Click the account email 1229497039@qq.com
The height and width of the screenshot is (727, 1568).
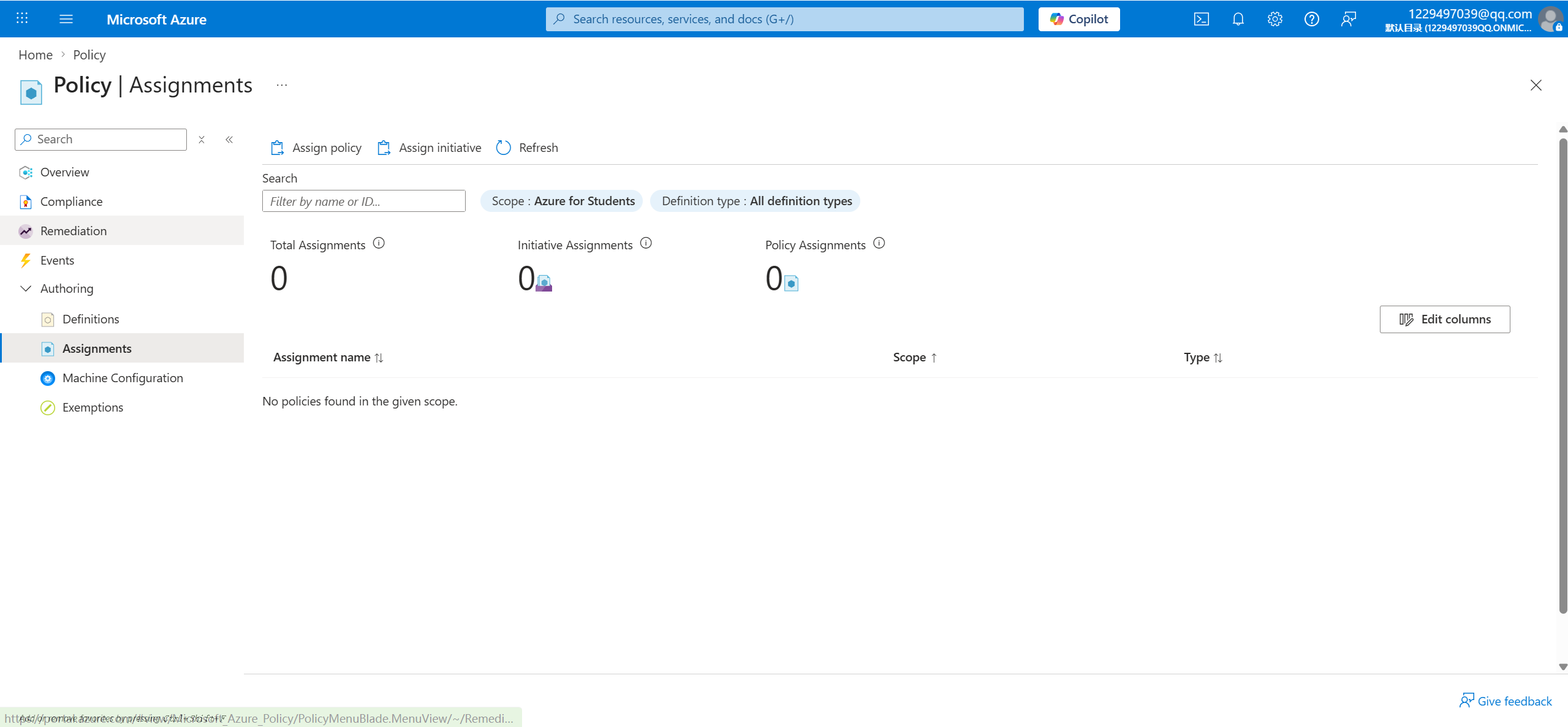pyautogui.click(x=1470, y=13)
